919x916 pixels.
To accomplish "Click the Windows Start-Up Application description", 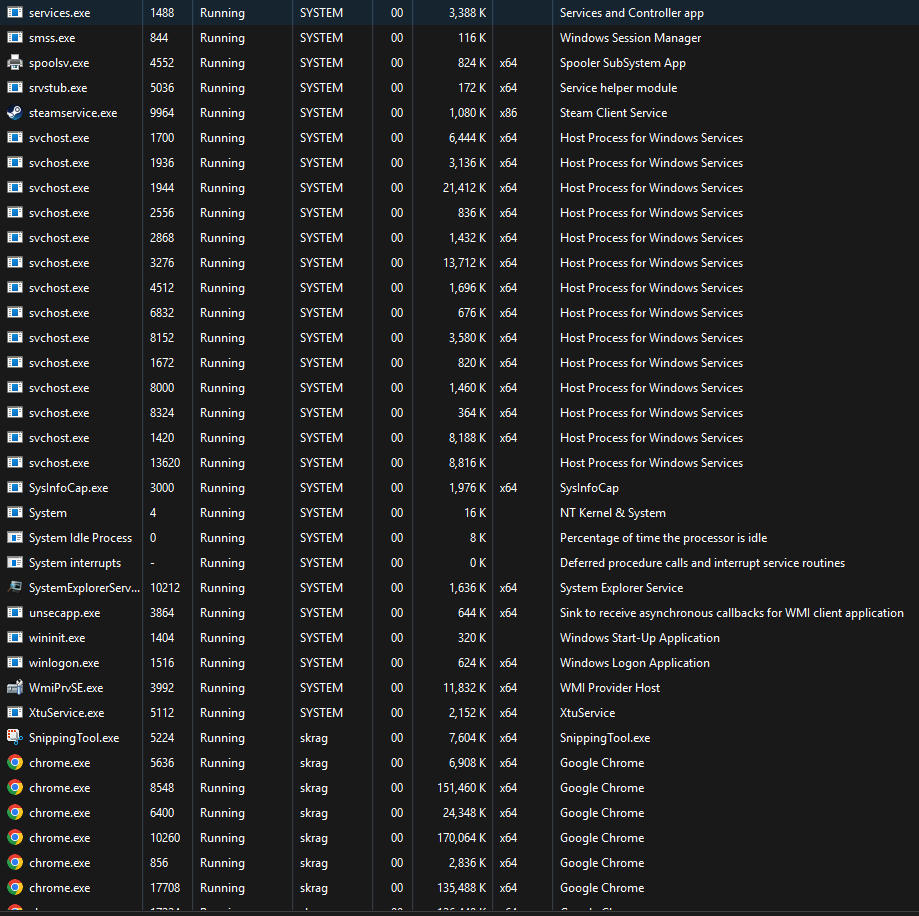I will click(x=639, y=638).
